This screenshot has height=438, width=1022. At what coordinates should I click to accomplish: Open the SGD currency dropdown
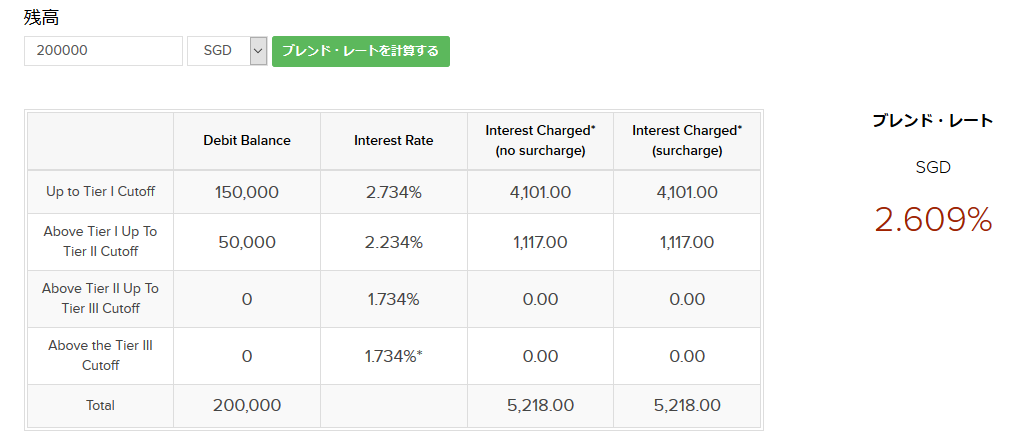(218, 51)
